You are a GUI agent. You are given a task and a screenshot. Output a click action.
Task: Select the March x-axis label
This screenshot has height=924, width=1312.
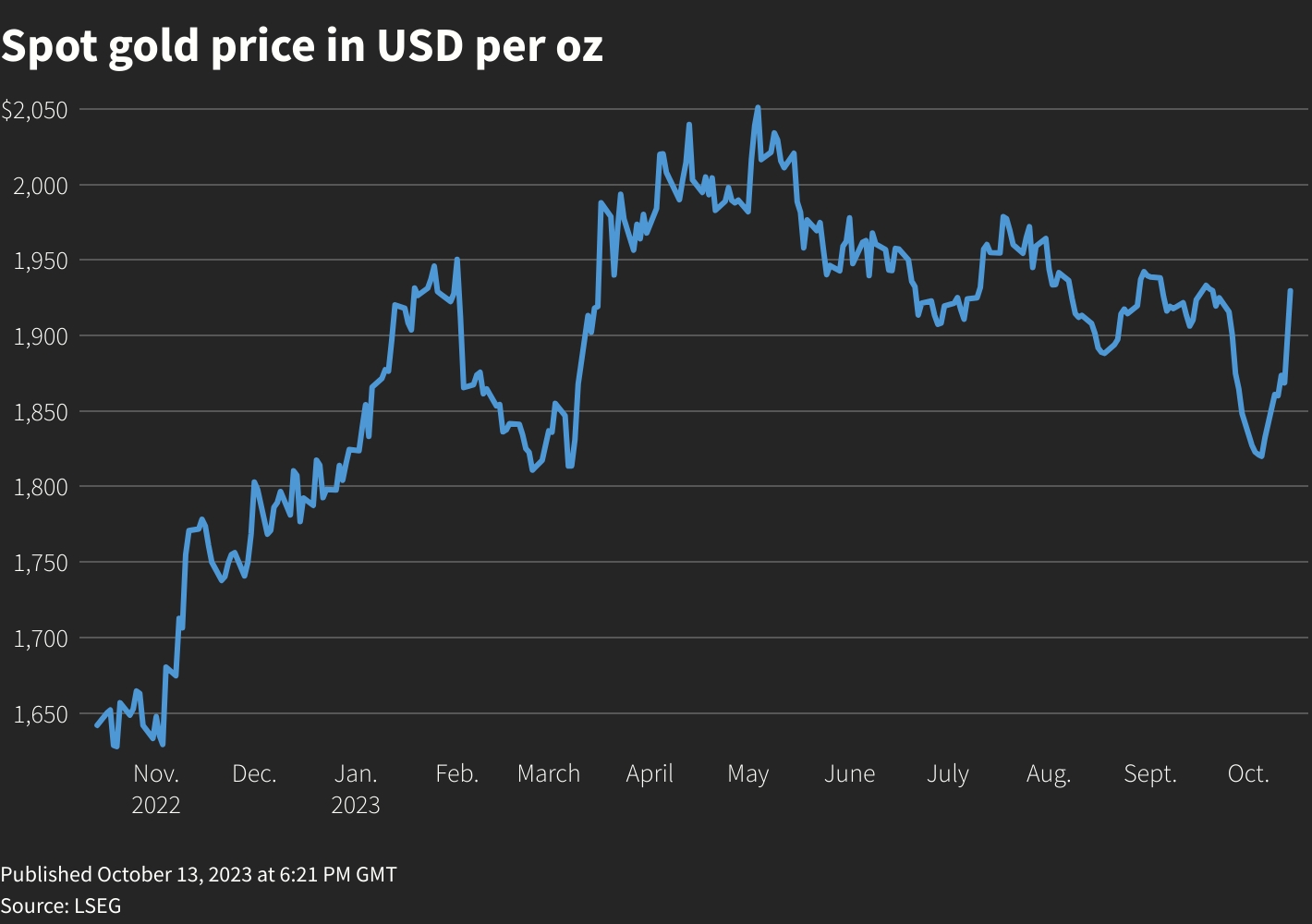pyautogui.click(x=549, y=773)
